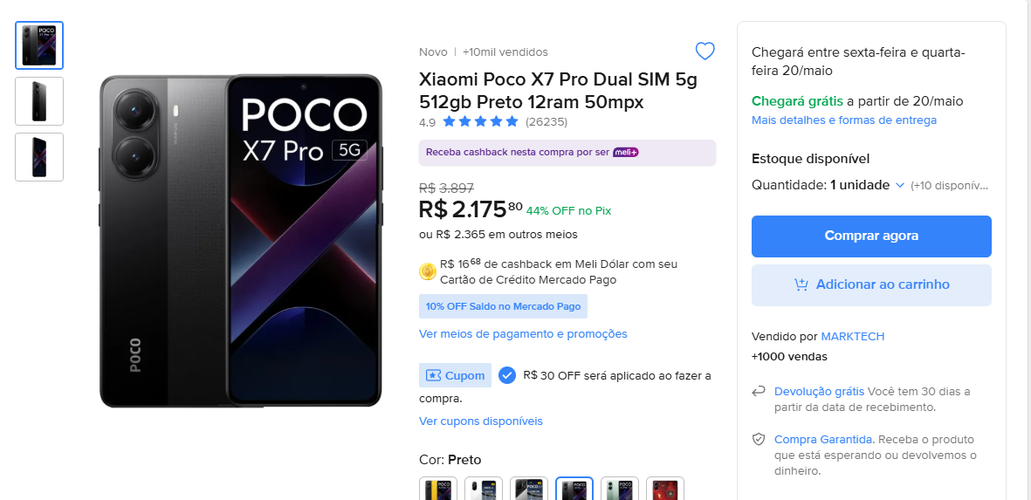Select the yellow Poco color variant

pyautogui.click(x=438, y=489)
